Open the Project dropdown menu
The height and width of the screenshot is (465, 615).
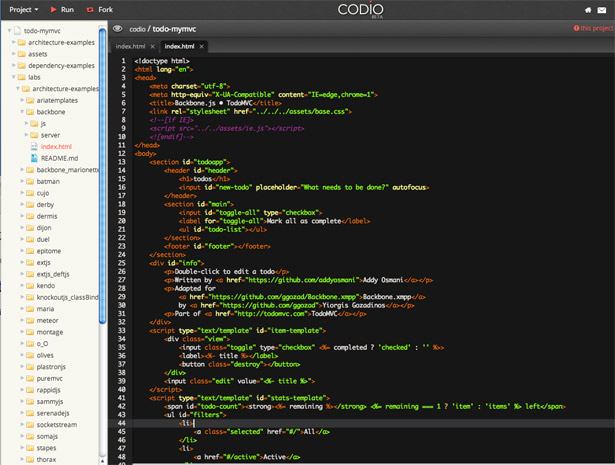pyautogui.click(x=24, y=9)
